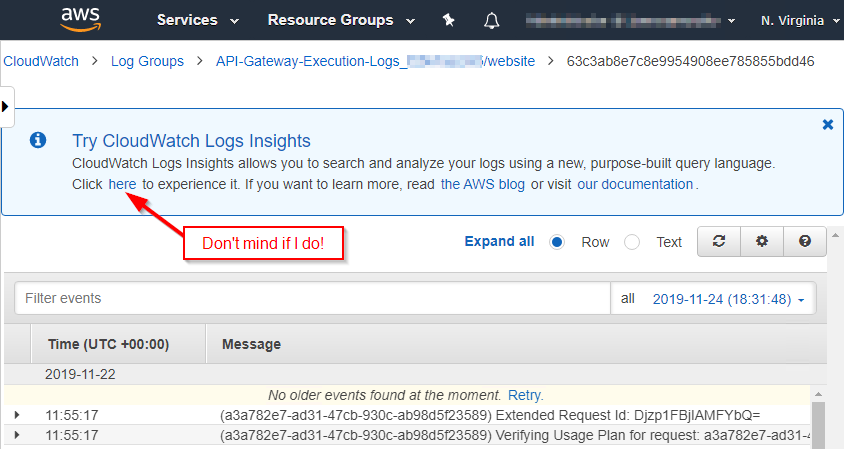This screenshot has height=449, width=844.
Task: Close the CloudWatch Logs Insights banner
Action: (x=828, y=125)
